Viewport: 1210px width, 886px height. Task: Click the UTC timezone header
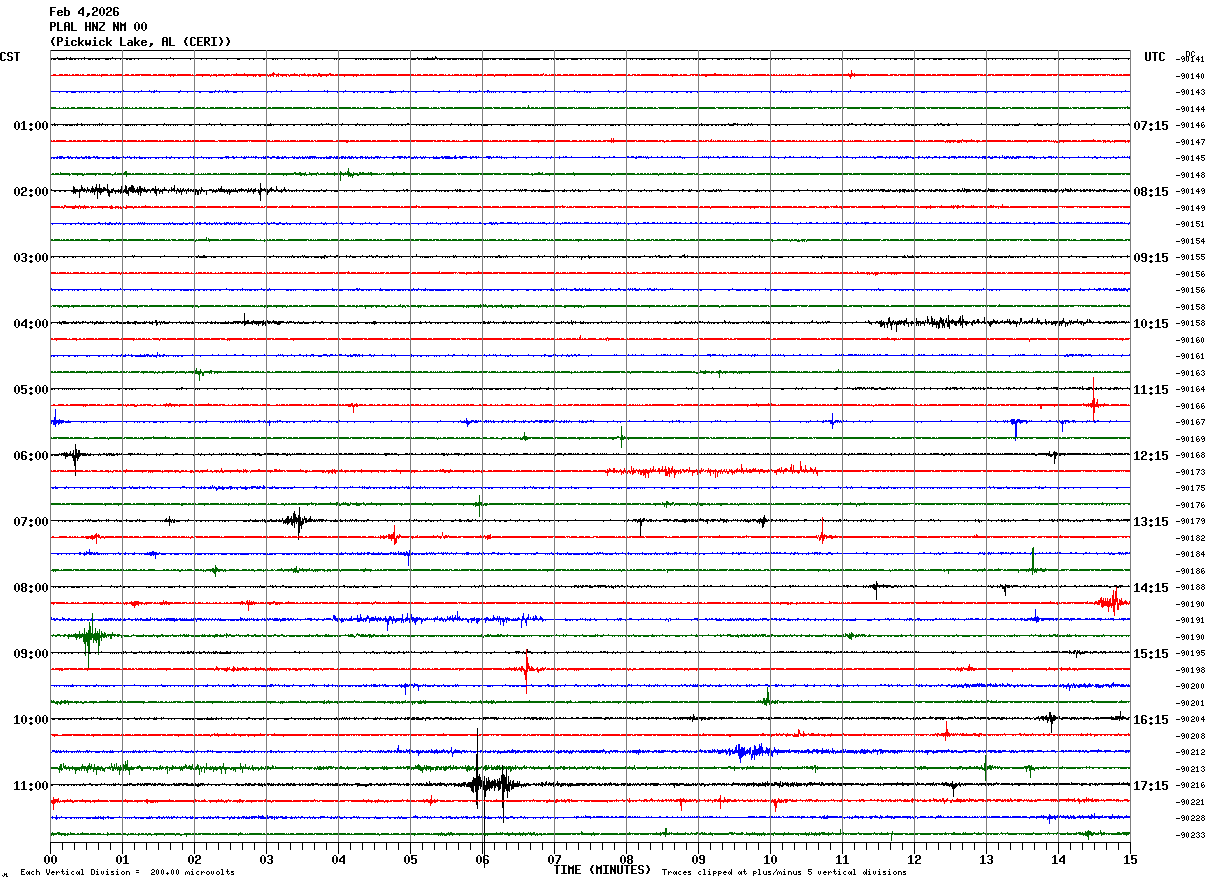[1155, 57]
